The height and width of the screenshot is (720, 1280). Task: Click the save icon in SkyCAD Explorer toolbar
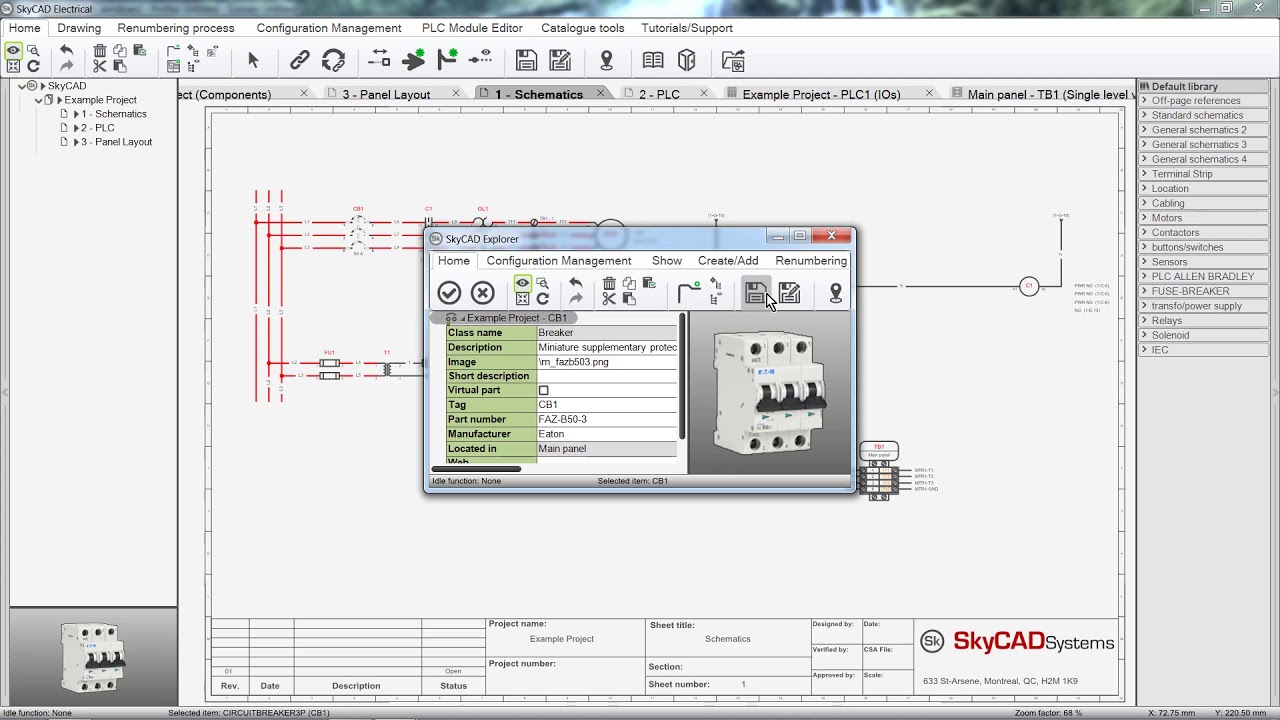pyautogui.click(x=756, y=292)
